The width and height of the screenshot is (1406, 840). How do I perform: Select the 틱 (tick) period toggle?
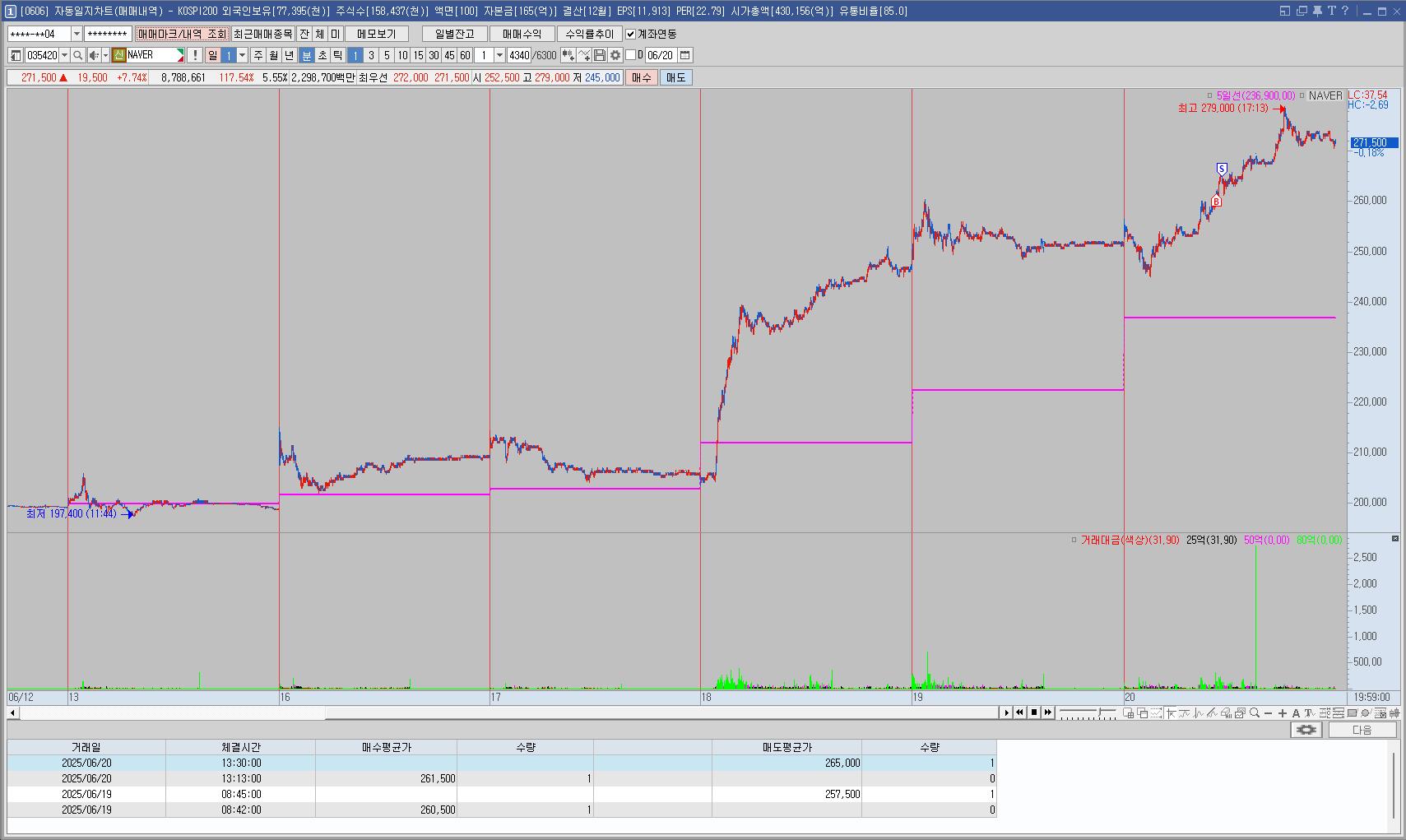click(338, 55)
